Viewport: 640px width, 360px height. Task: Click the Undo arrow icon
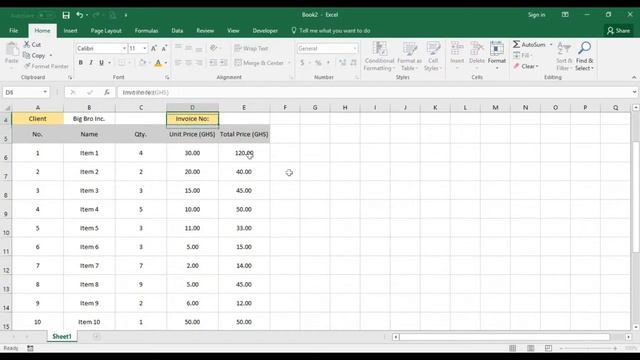(80, 15)
